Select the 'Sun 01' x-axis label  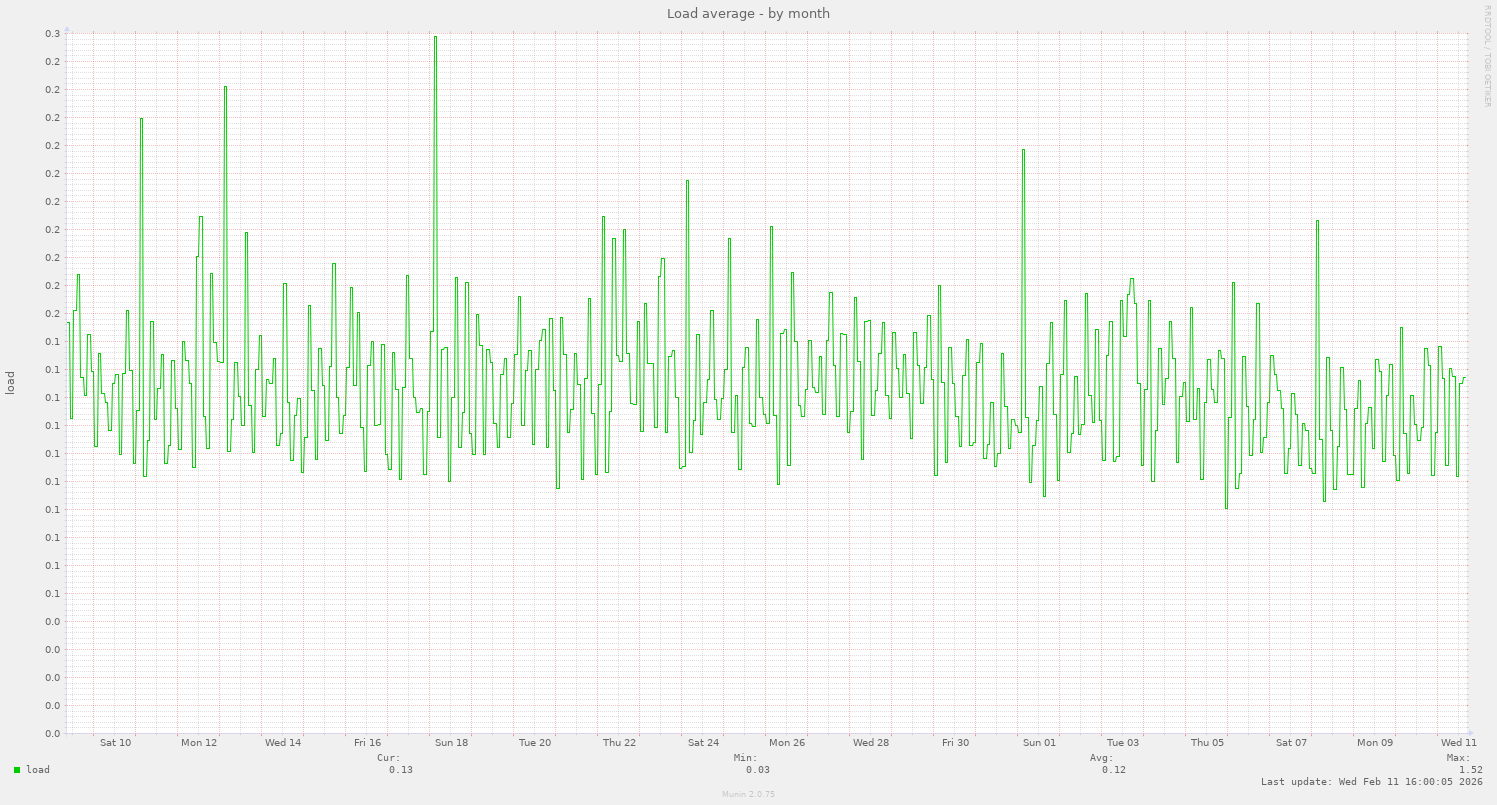pyautogui.click(x=1040, y=743)
